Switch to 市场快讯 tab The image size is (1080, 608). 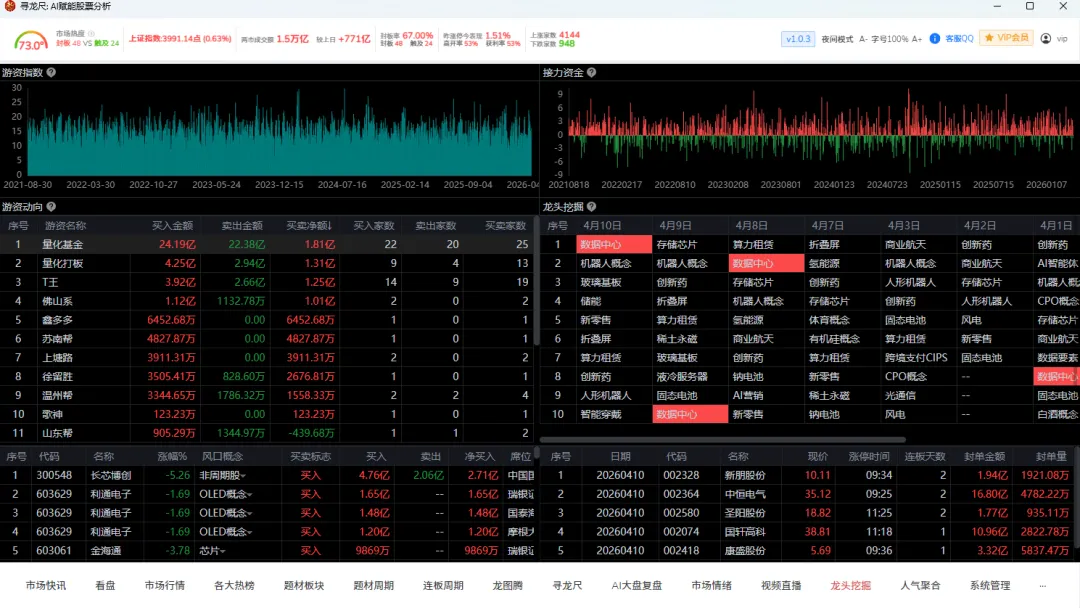point(45,585)
